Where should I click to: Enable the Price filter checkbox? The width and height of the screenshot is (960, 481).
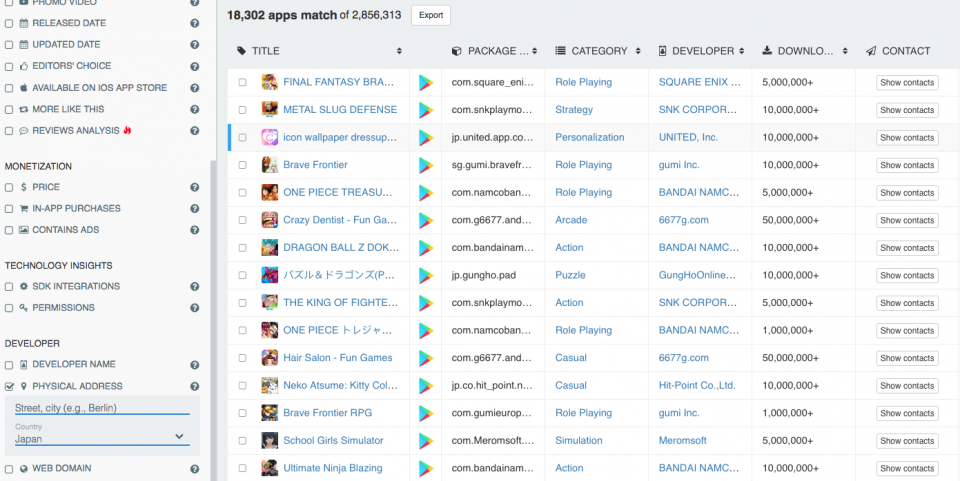[9, 187]
